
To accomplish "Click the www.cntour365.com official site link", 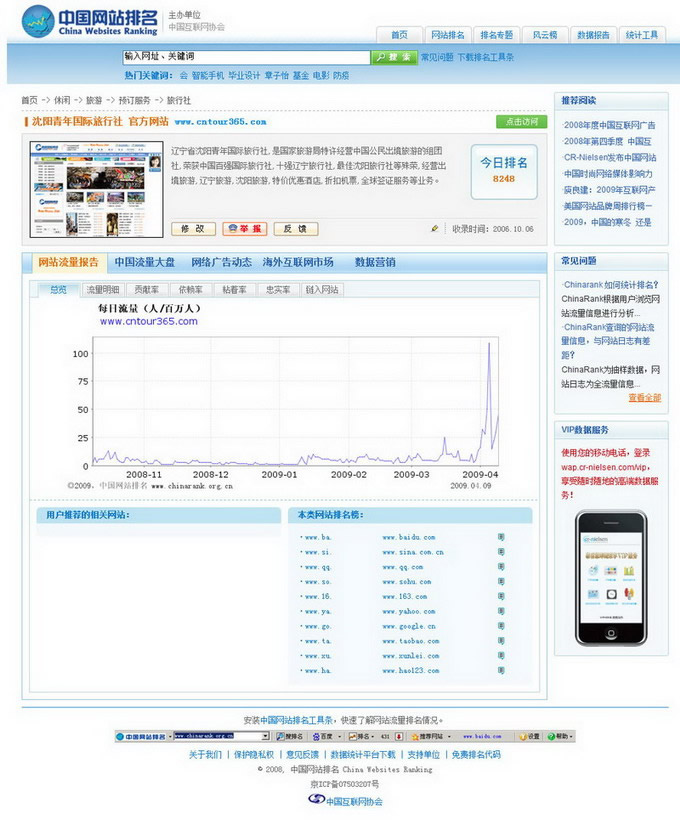I will click(x=220, y=122).
